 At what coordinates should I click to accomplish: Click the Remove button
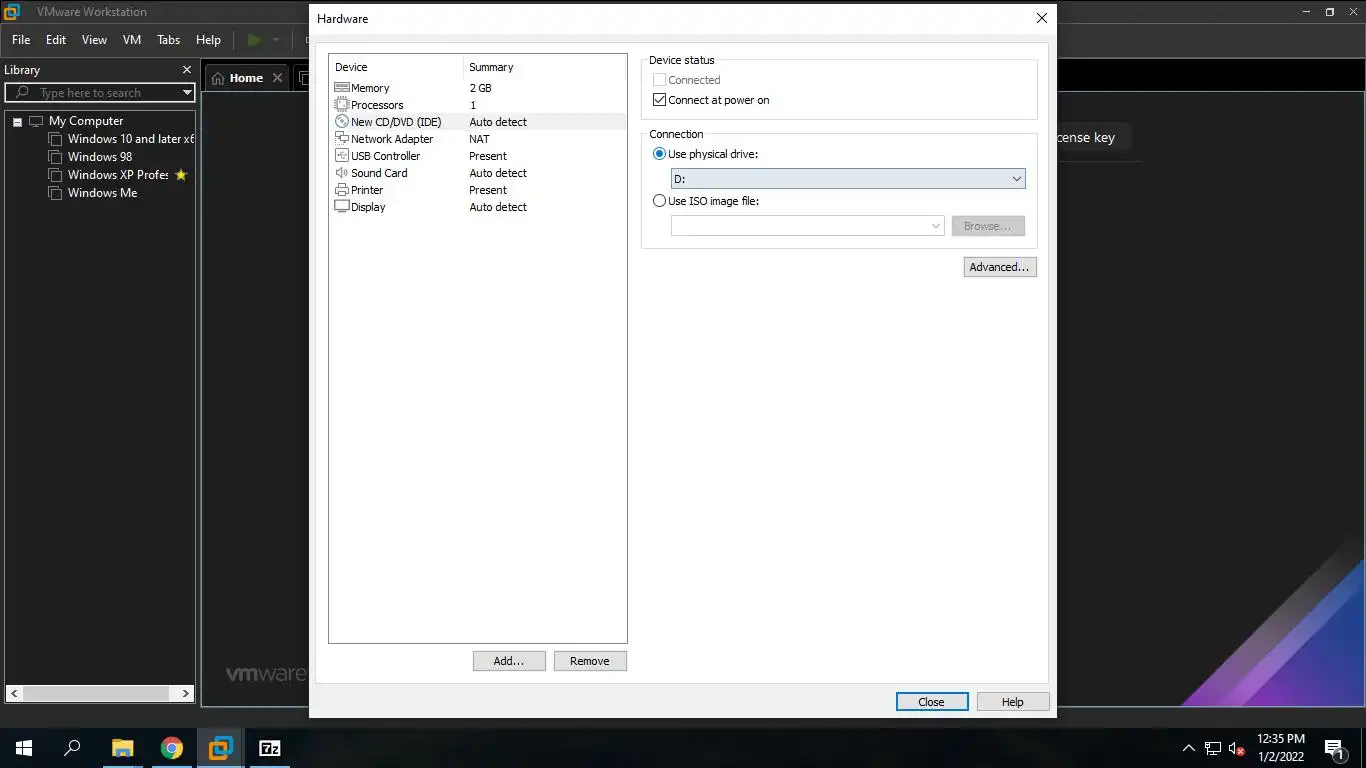pyautogui.click(x=590, y=661)
